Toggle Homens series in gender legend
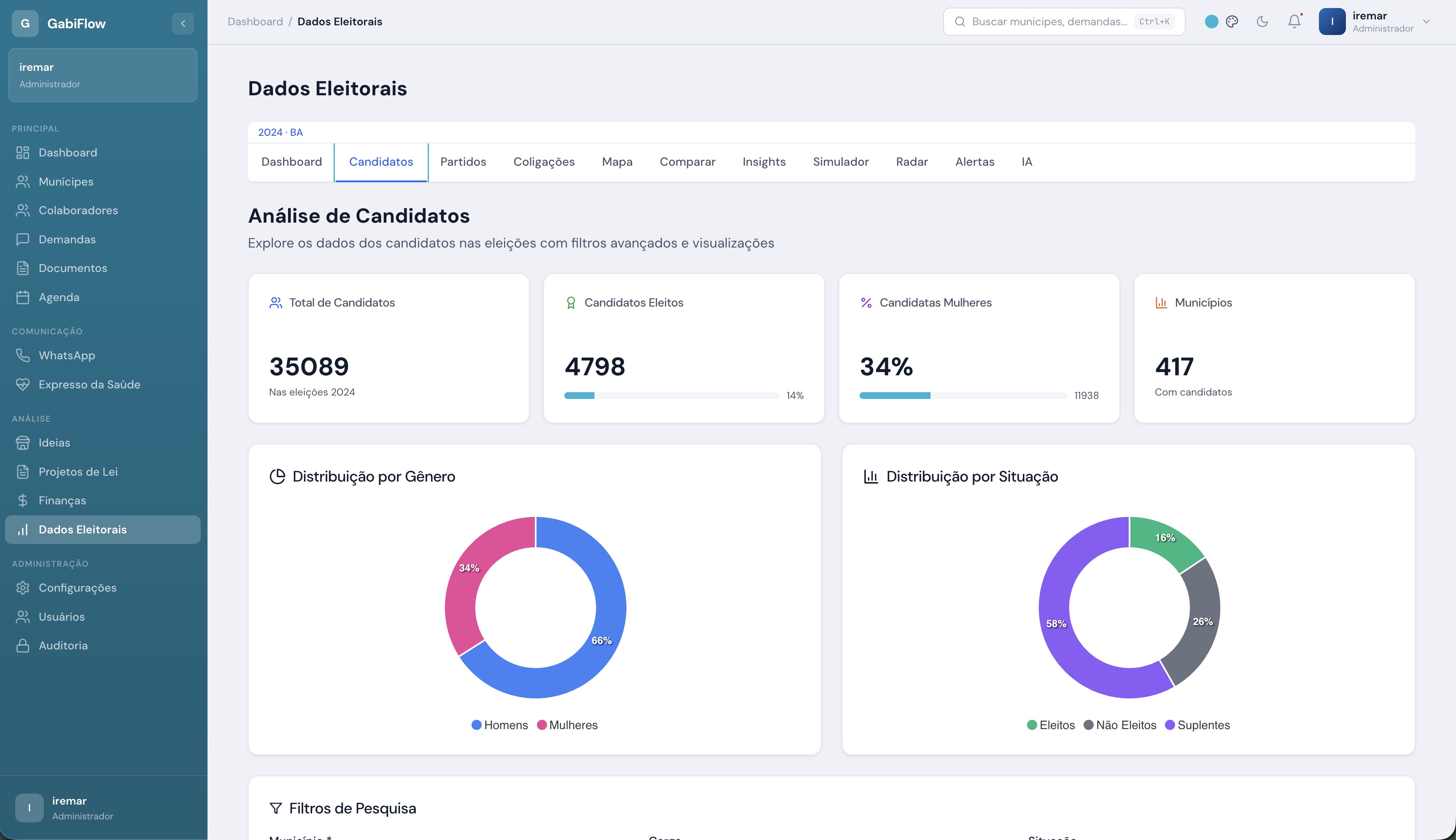1456x840 pixels. click(499, 725)
